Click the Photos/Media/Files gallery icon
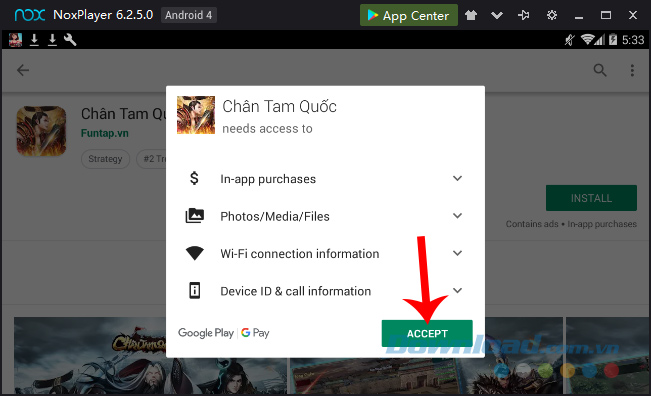Screen dimensions: 651x396 tap(194, 216)
